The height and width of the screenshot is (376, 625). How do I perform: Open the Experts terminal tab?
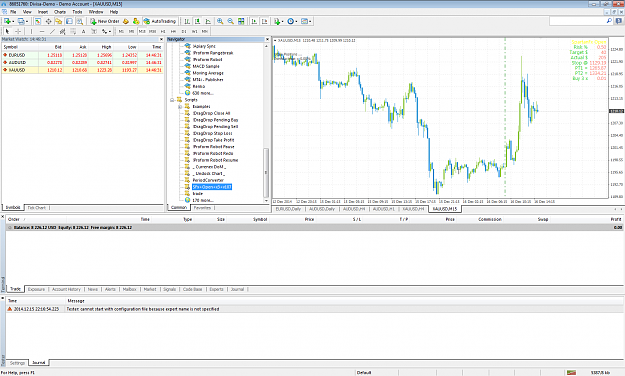pos(216,289)
